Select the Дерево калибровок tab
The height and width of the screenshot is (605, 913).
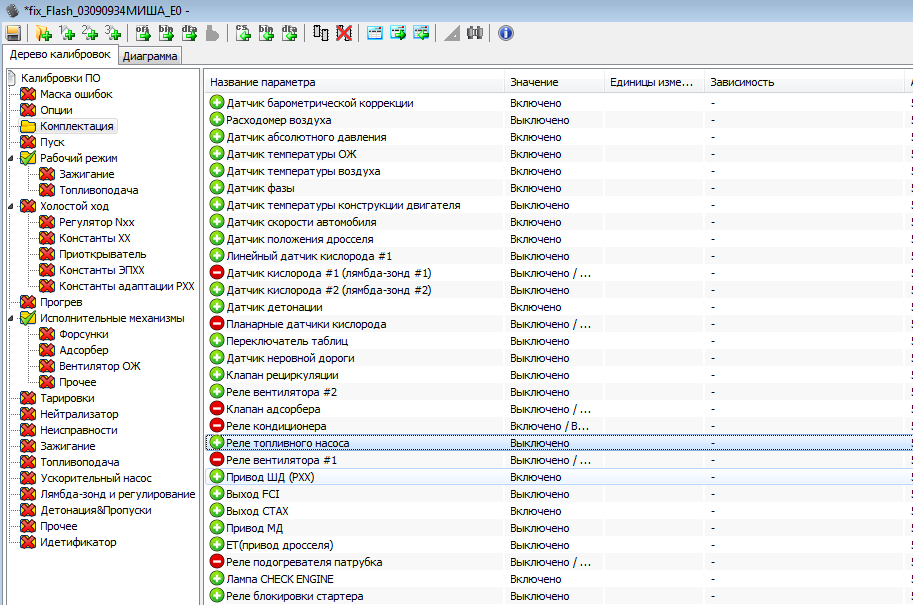point(60,54)
